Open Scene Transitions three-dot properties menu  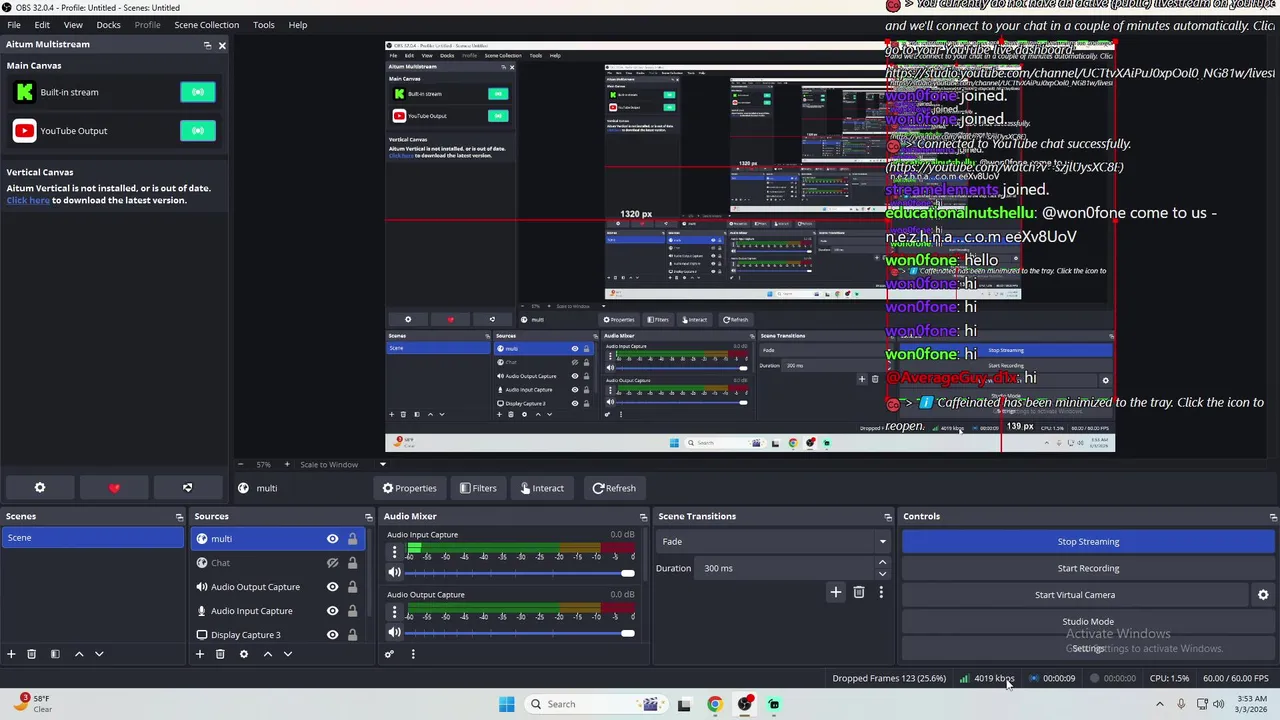click(x=881, y=592)
